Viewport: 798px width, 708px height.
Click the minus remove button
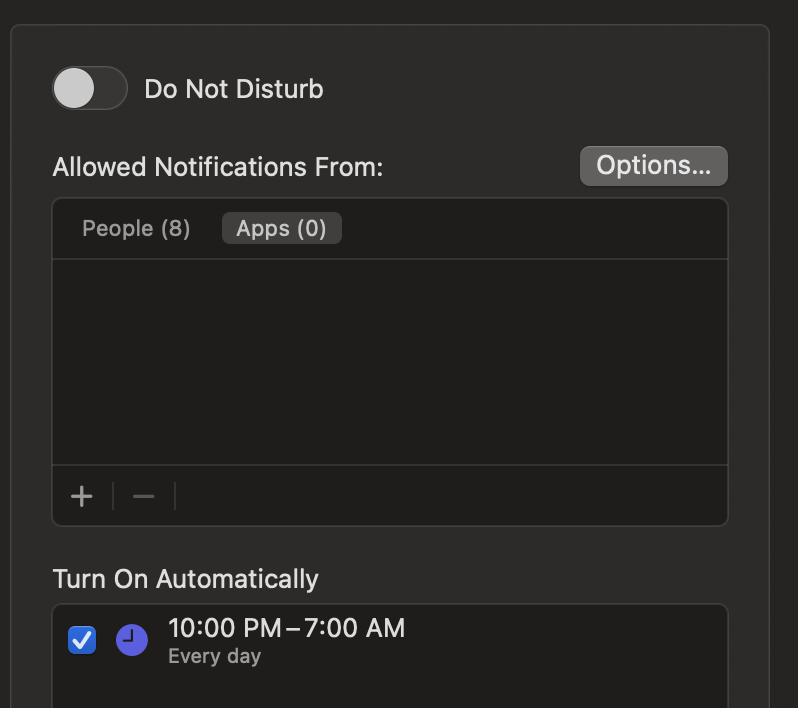point(144,496)
